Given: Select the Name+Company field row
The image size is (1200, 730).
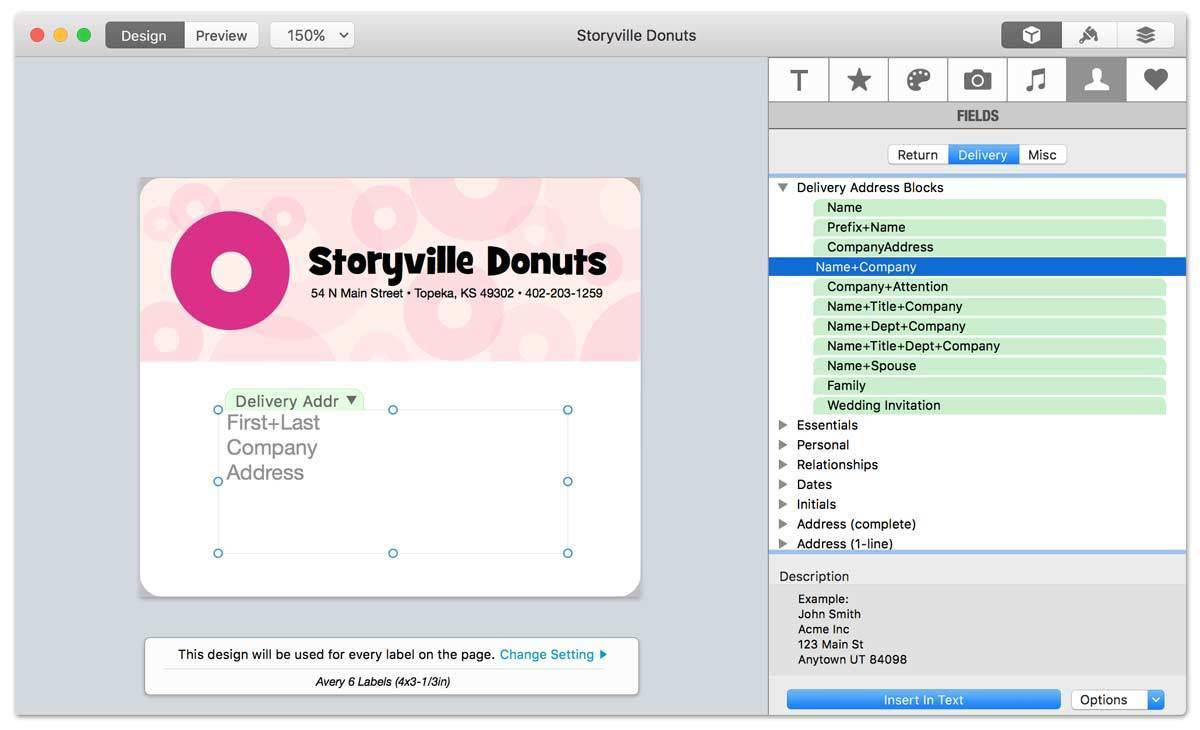Looking at the screenshot, I should click(x=977, y=267).
